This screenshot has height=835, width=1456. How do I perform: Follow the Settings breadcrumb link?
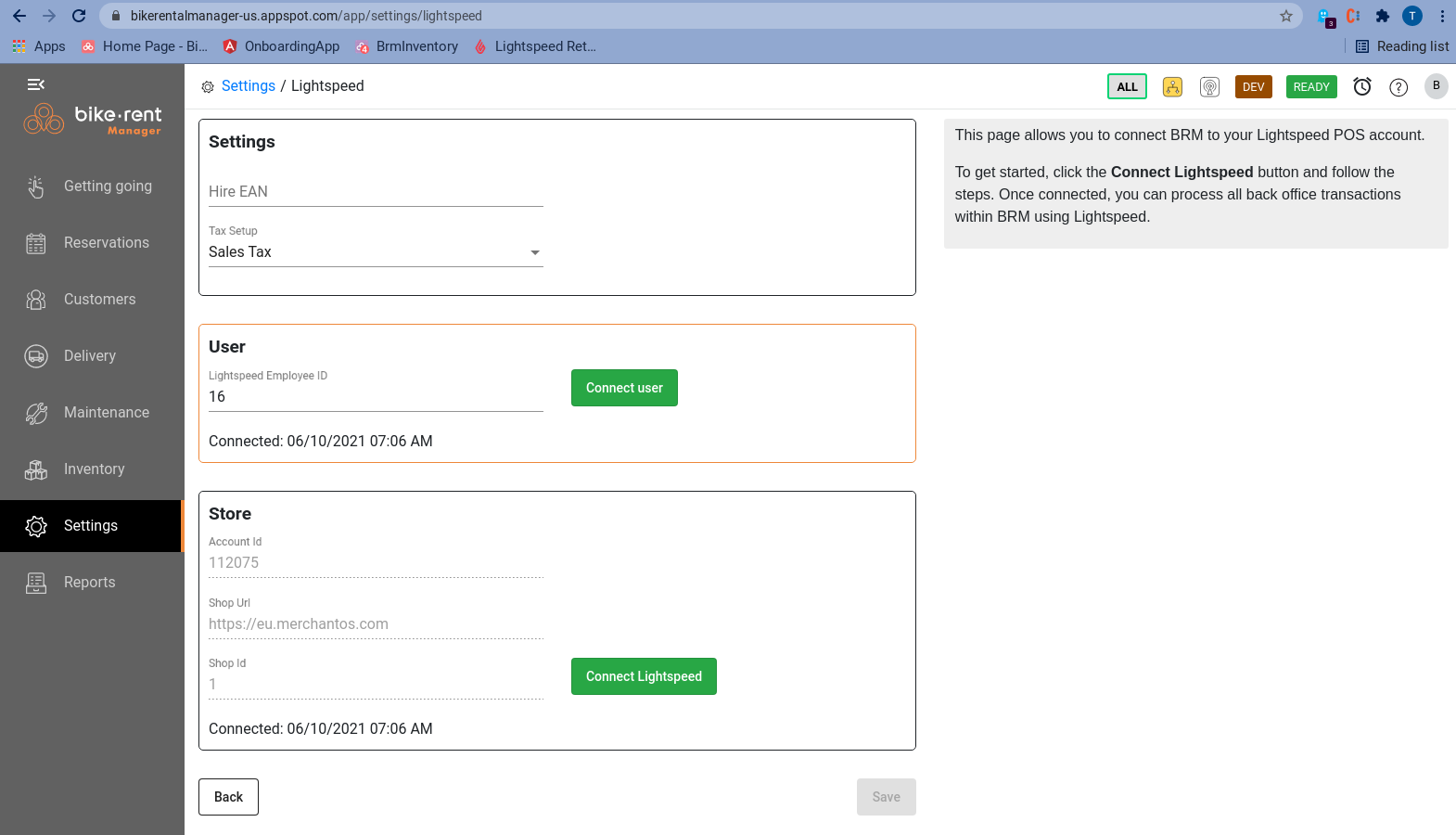pyautogui.click(x=248, y=85)
